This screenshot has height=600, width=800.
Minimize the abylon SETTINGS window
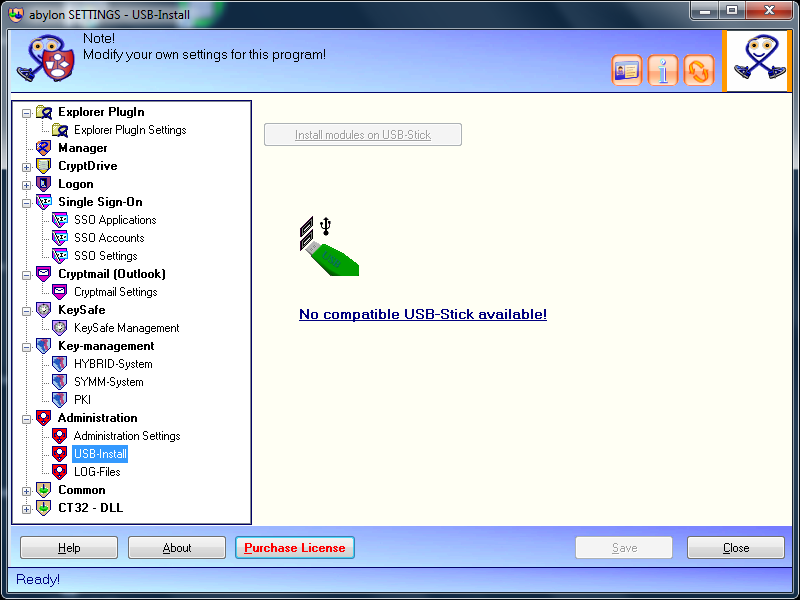pyautogui.click(x=705, y=10)
